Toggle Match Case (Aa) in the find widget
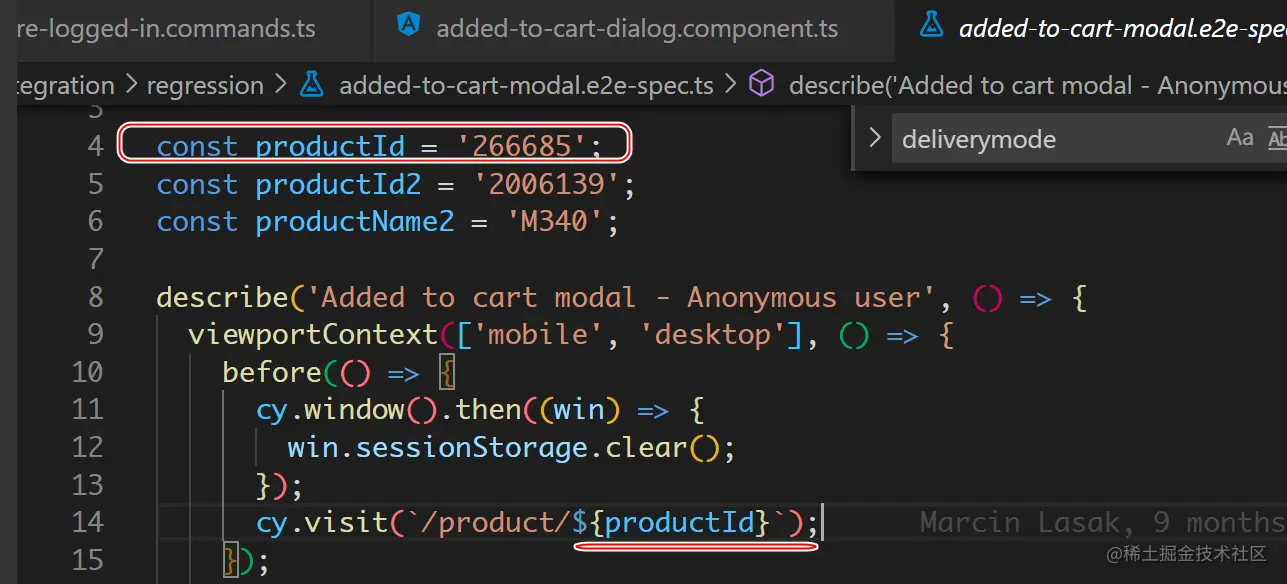The height and width of the screenshot is (584, 1287). click(x=1240, y=138)
